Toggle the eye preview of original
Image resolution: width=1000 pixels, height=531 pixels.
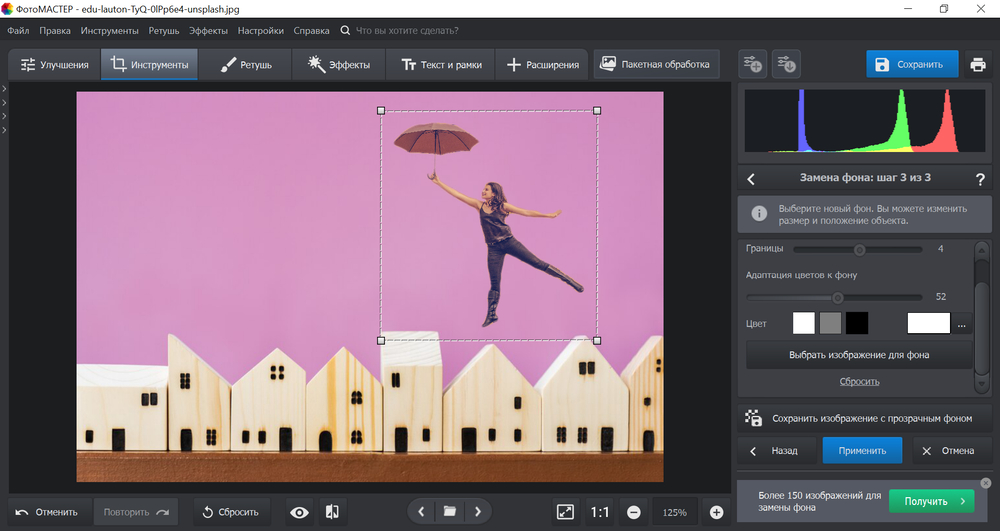[299, 512]
